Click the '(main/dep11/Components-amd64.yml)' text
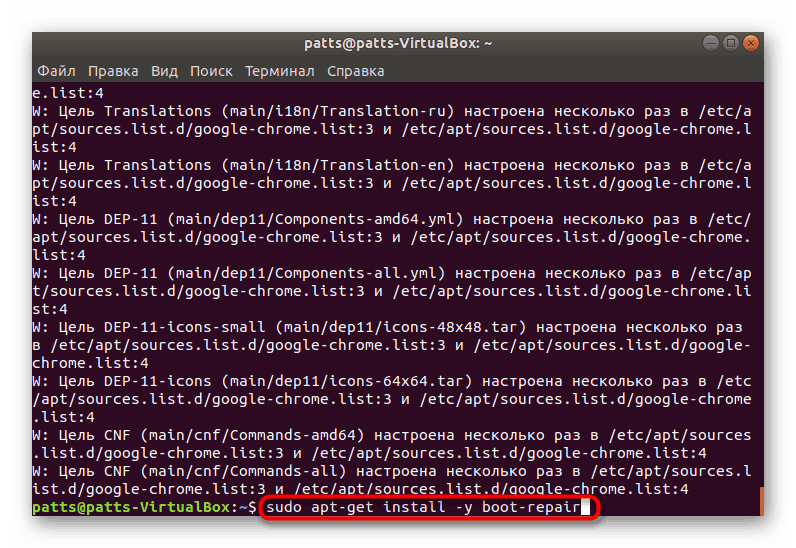 pos(315,219)
